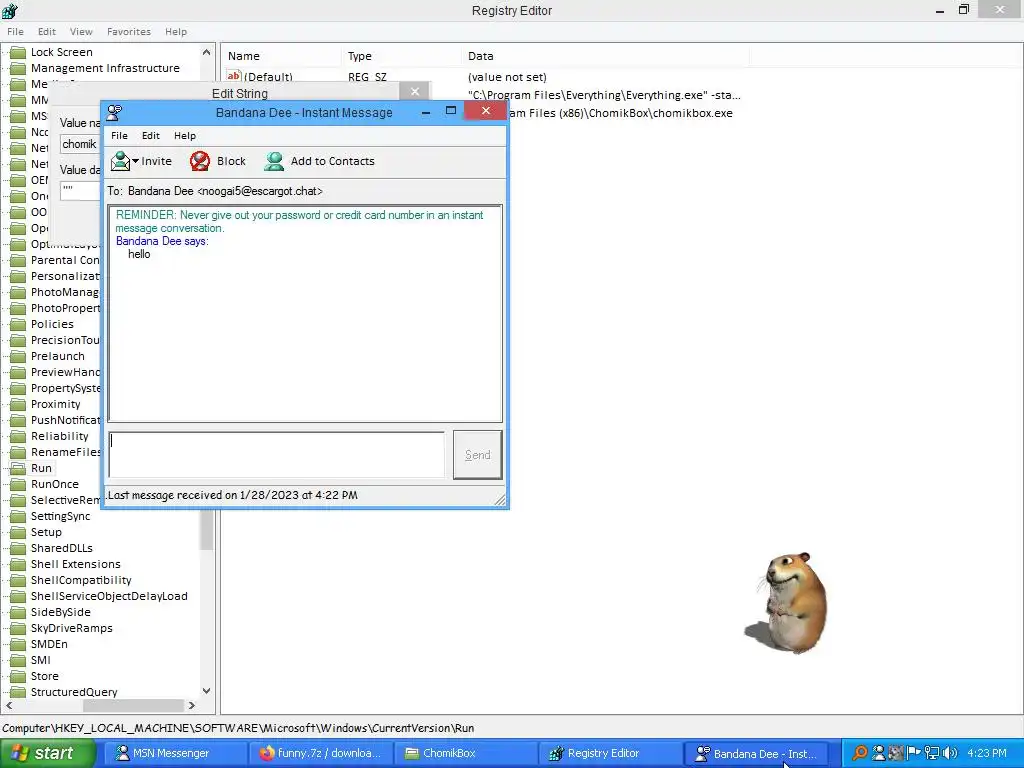Image resolution: width=1024 pixels, height=768 pixels.
Task: Click into the chat message input box
Action: click(276, 455)
